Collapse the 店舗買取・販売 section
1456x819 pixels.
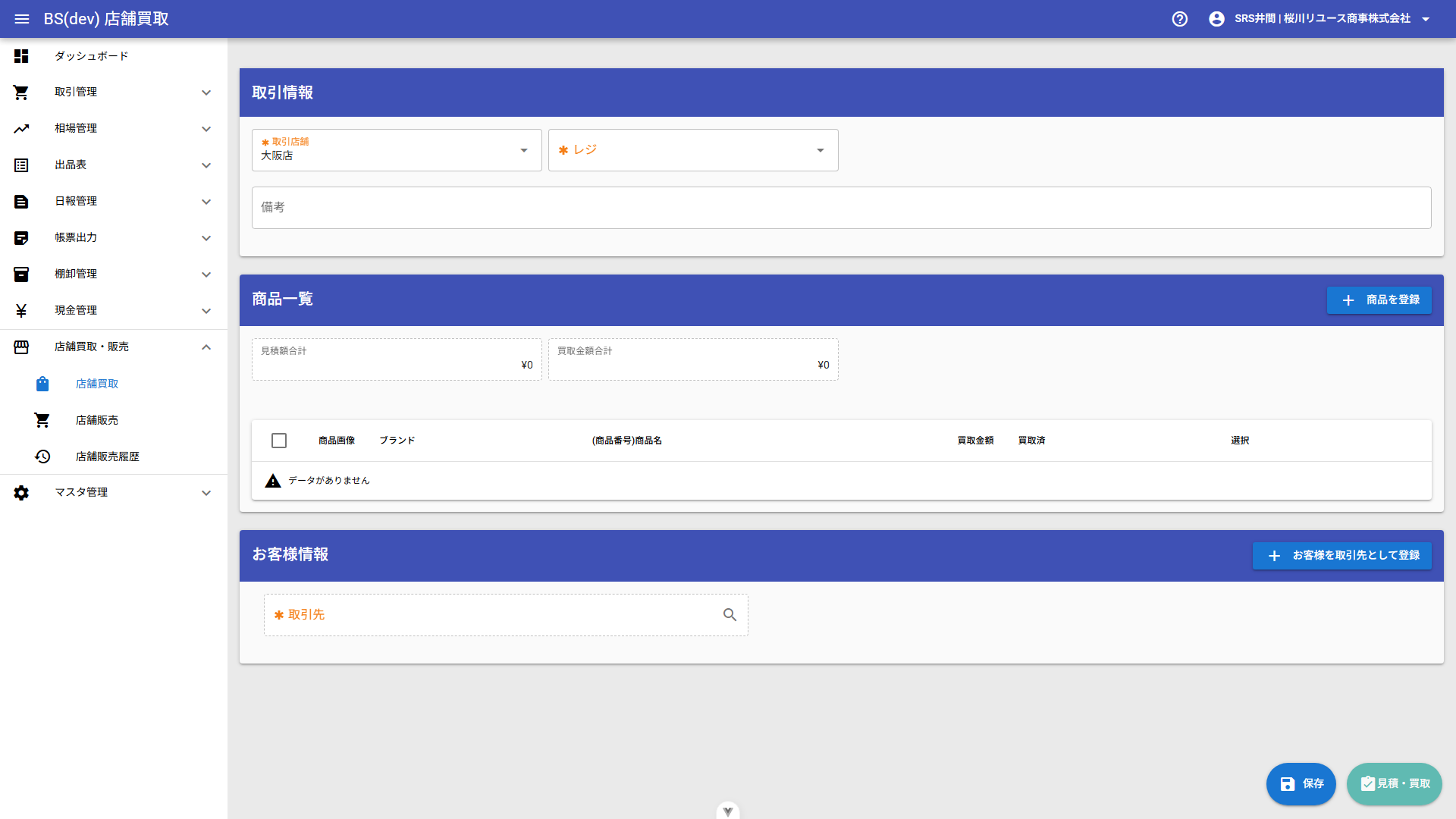click(x=114, y=347)
